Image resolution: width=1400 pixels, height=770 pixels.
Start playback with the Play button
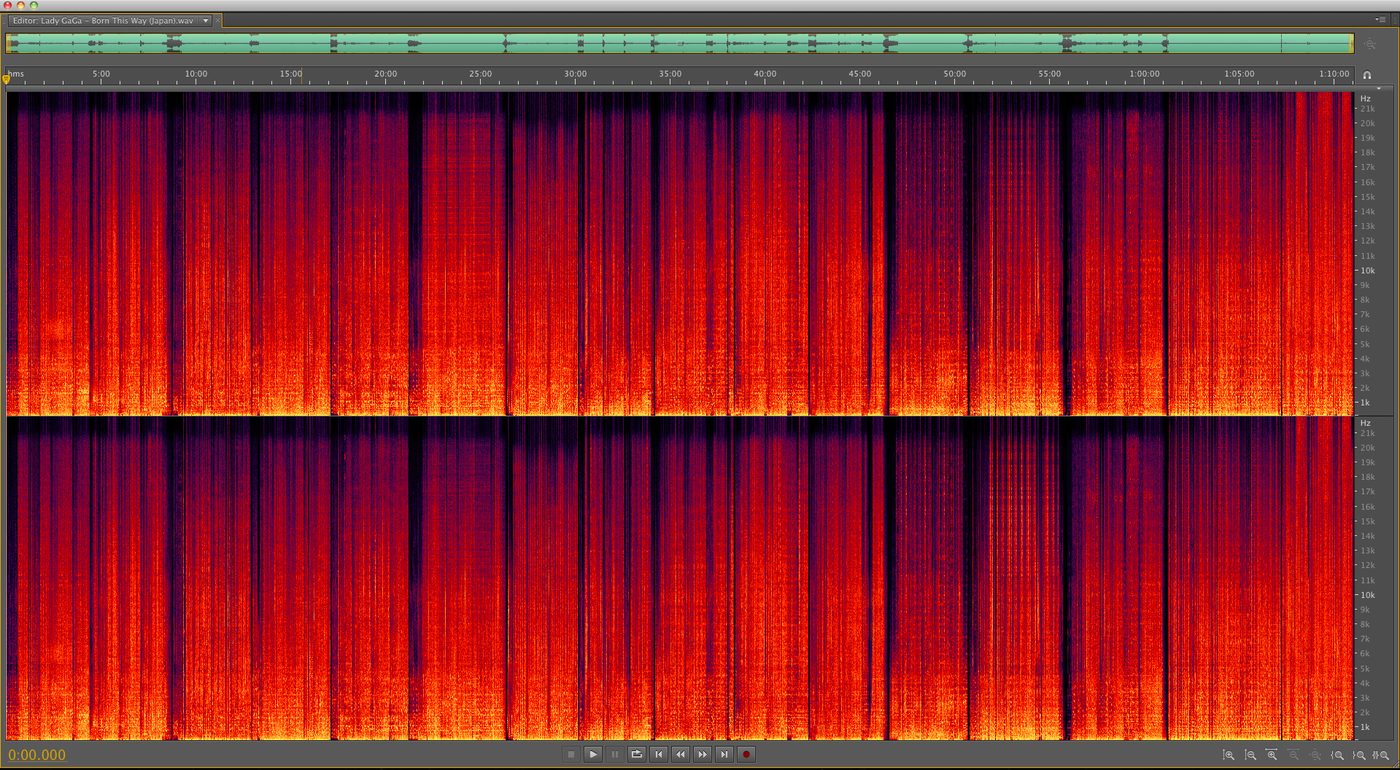(x=593, y=755)
